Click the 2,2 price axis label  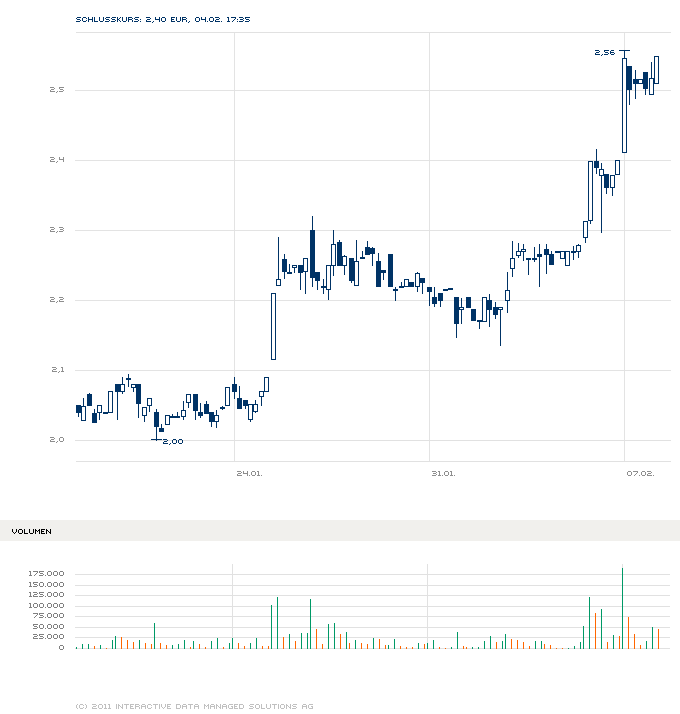(x=57, y=300)
